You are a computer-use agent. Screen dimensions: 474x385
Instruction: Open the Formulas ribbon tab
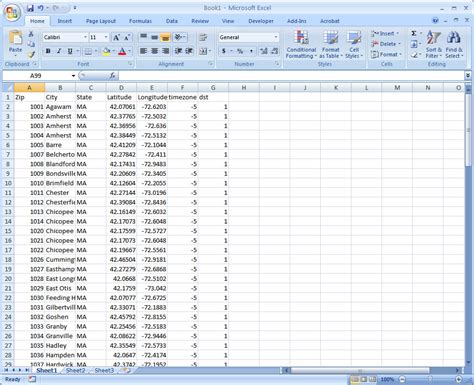click(x=140, y=21)
